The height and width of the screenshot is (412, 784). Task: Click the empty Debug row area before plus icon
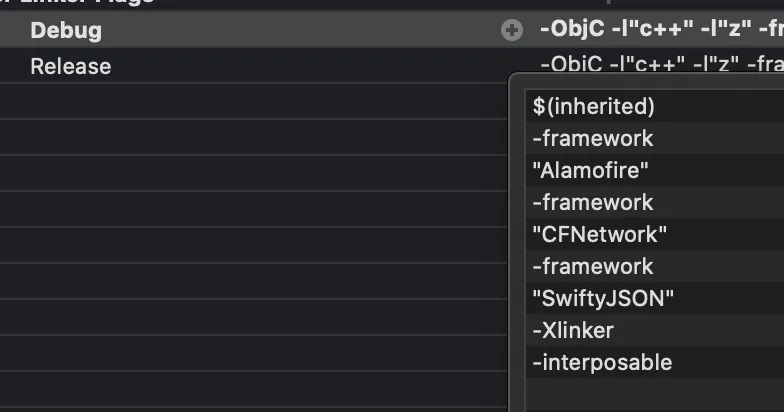point(300,30)
